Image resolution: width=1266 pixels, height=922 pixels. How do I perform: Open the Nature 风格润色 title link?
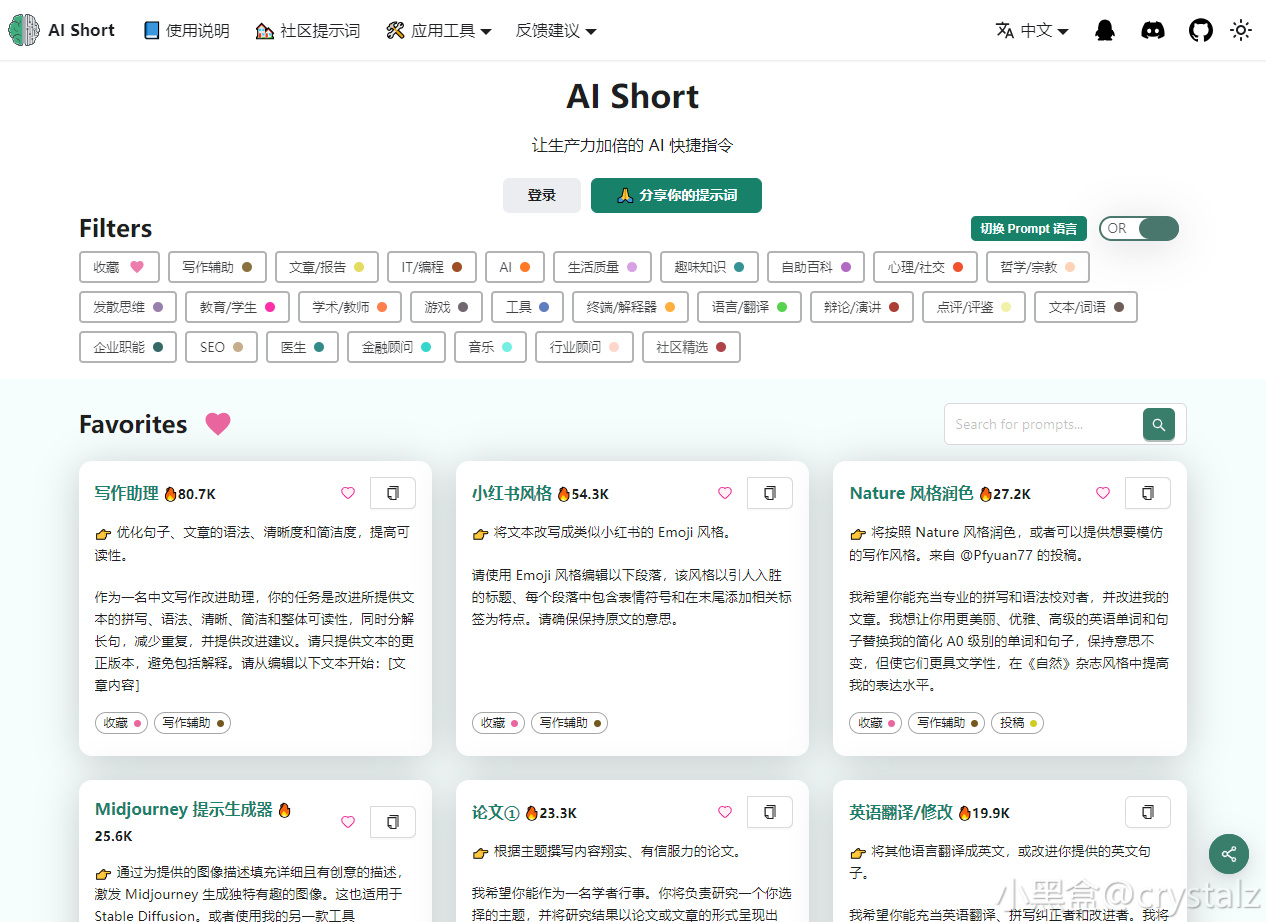coord(911,493)
